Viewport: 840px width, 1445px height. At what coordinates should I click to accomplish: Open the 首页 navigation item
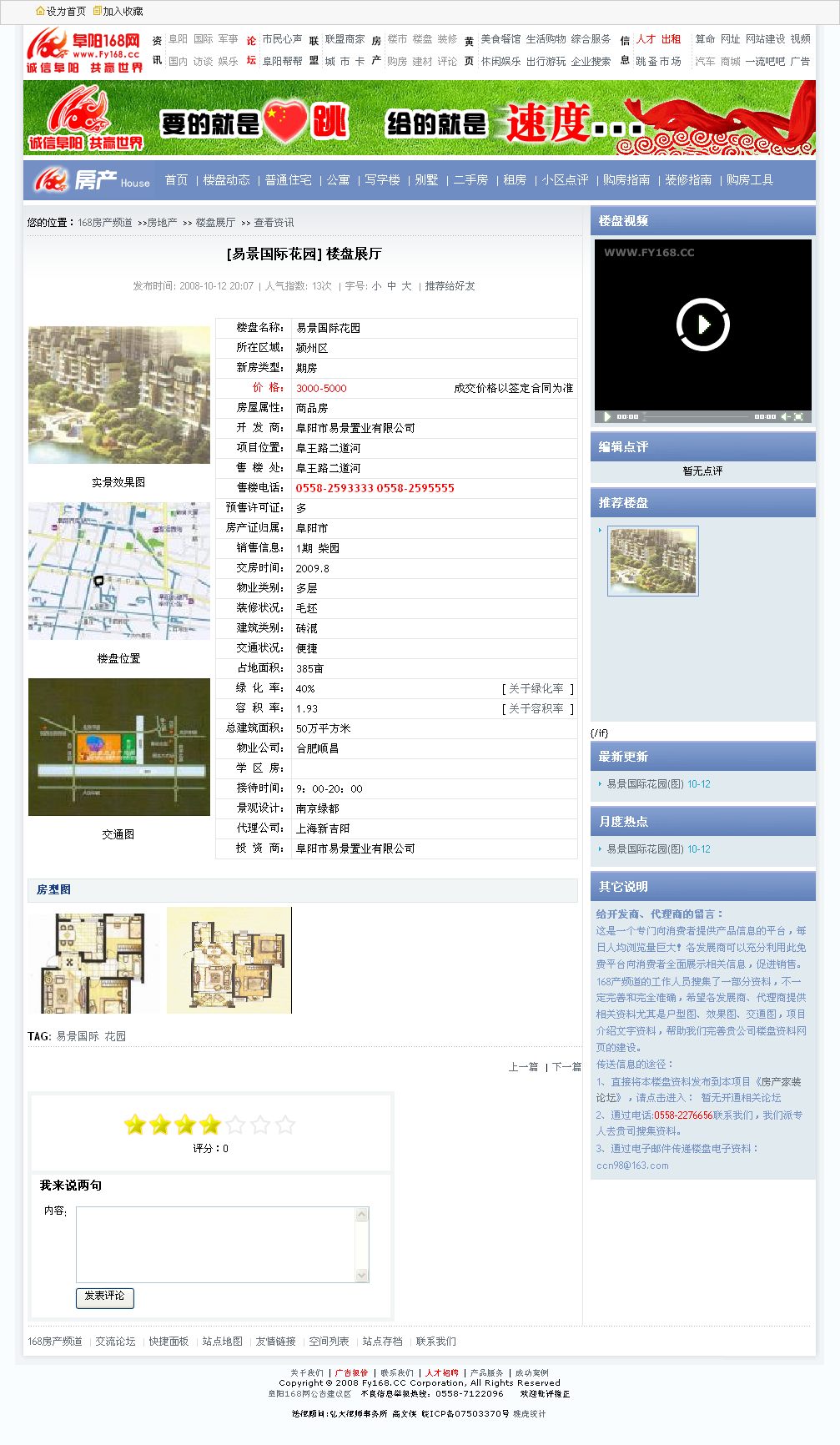tap(176, 180)
